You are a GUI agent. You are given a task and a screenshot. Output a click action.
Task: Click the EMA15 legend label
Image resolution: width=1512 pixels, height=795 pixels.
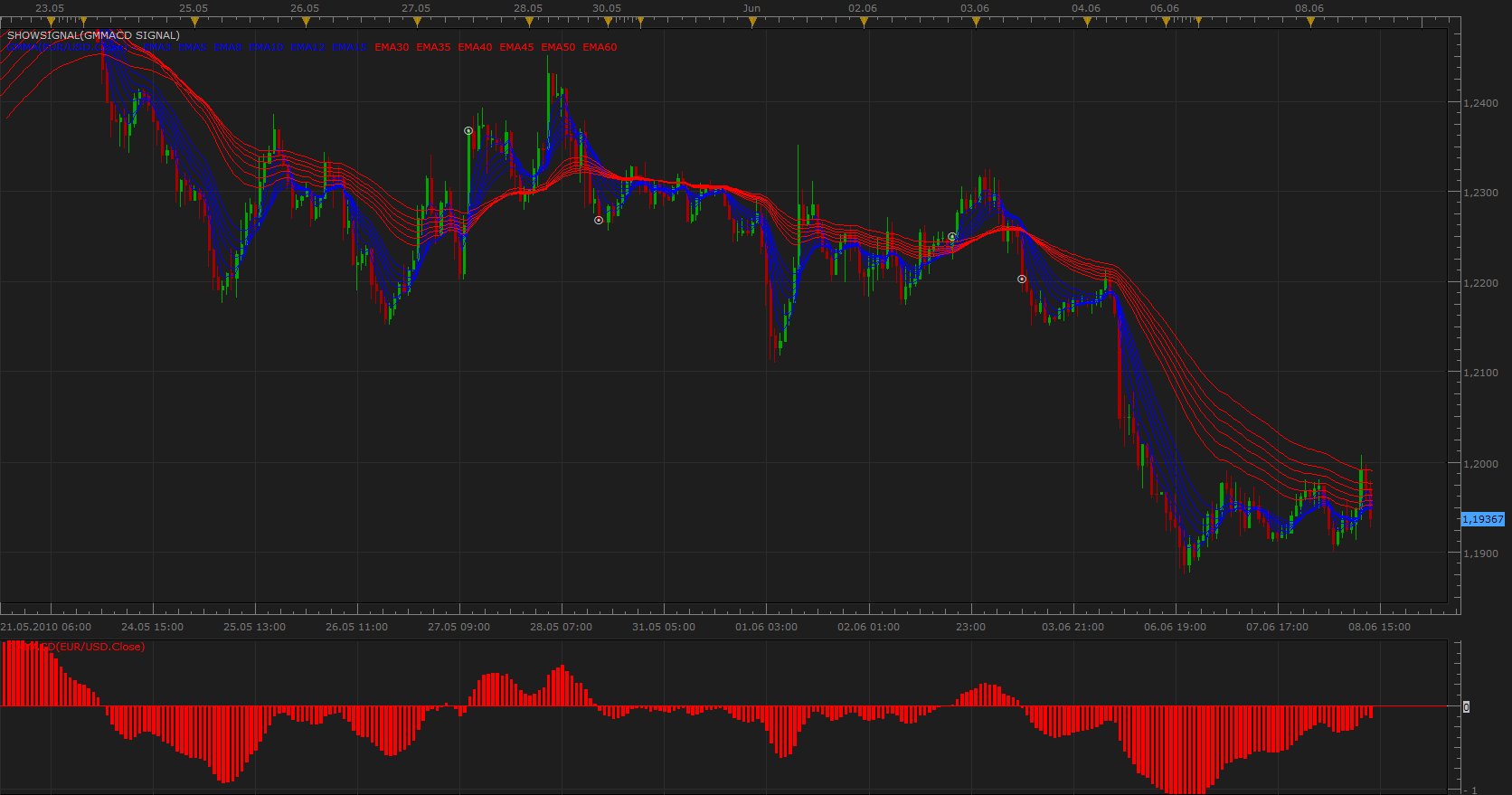point(350,47)
